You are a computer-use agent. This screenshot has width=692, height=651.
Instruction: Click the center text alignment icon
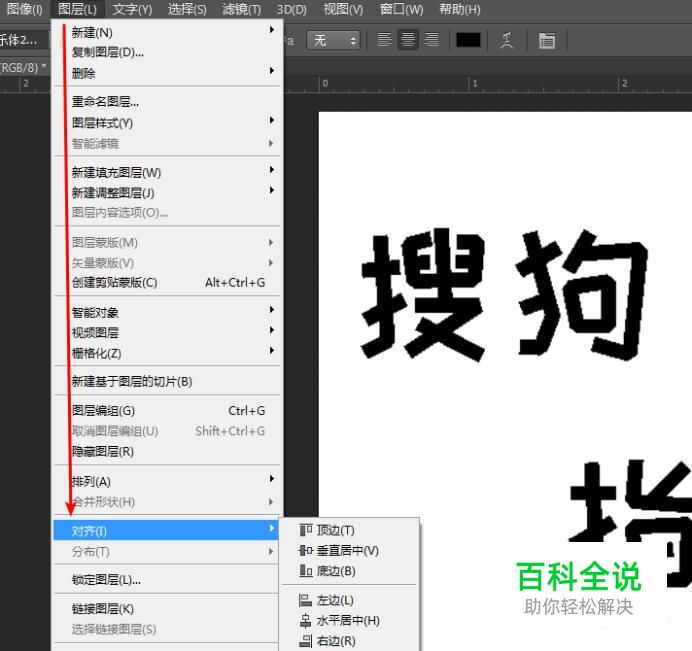tap(408, 40)
